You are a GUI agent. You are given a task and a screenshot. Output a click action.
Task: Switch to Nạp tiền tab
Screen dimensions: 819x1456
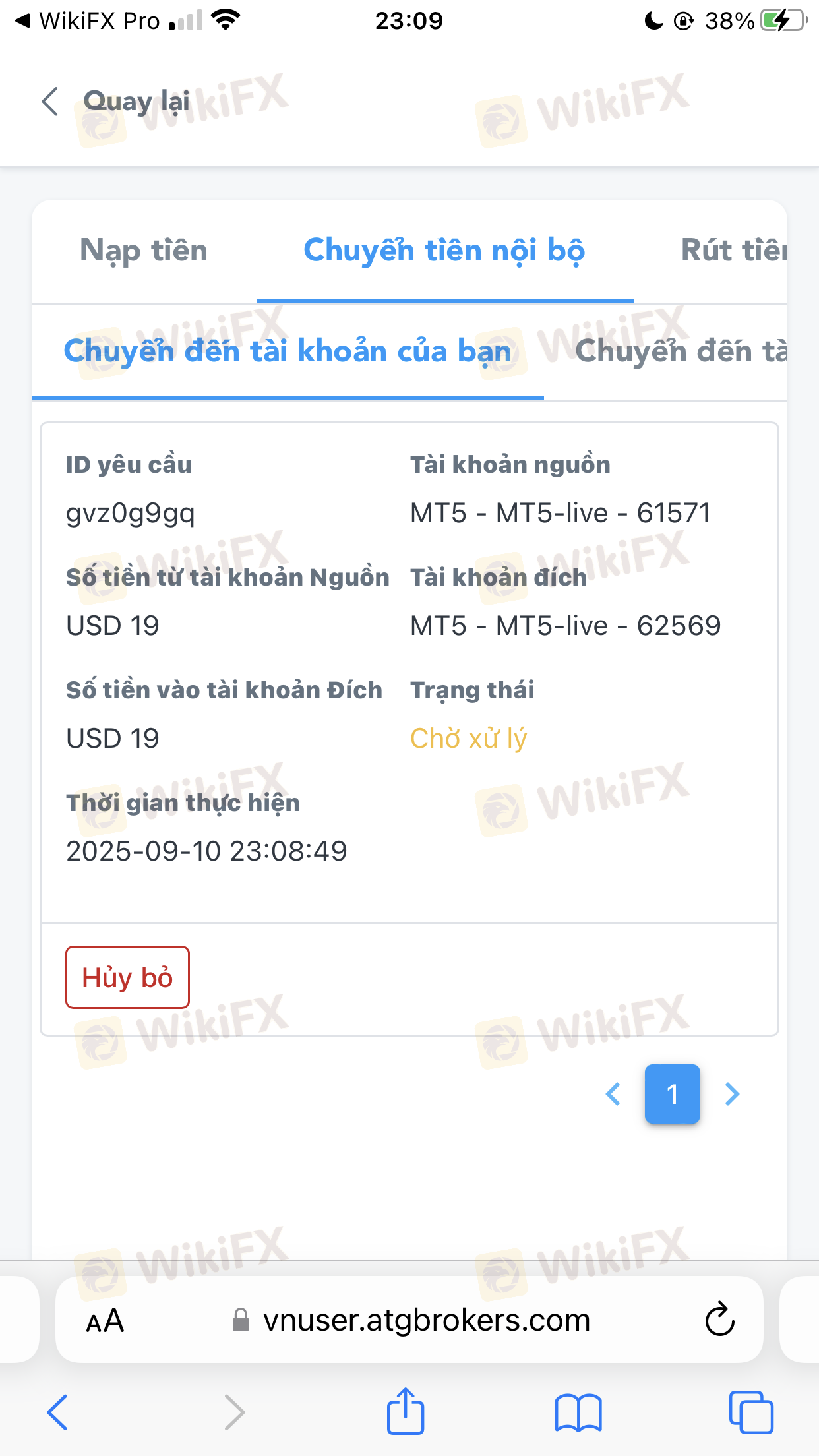(144, 251)
